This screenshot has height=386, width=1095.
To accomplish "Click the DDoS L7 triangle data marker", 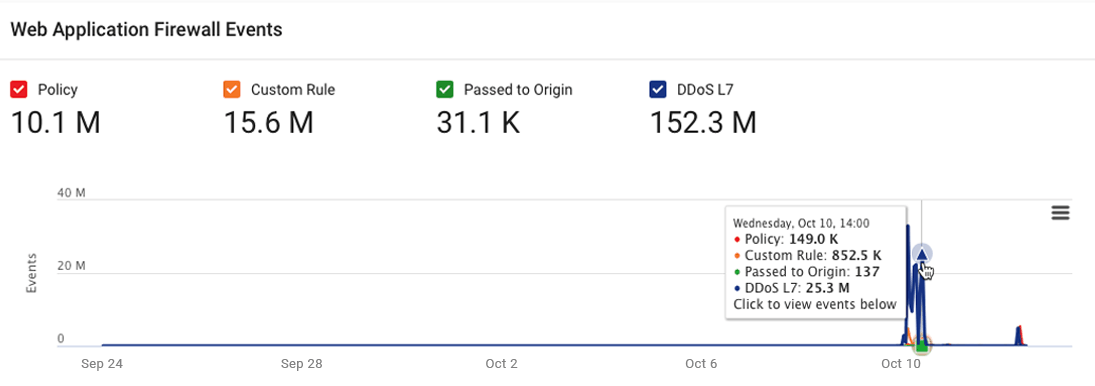I will pos(922,255).
